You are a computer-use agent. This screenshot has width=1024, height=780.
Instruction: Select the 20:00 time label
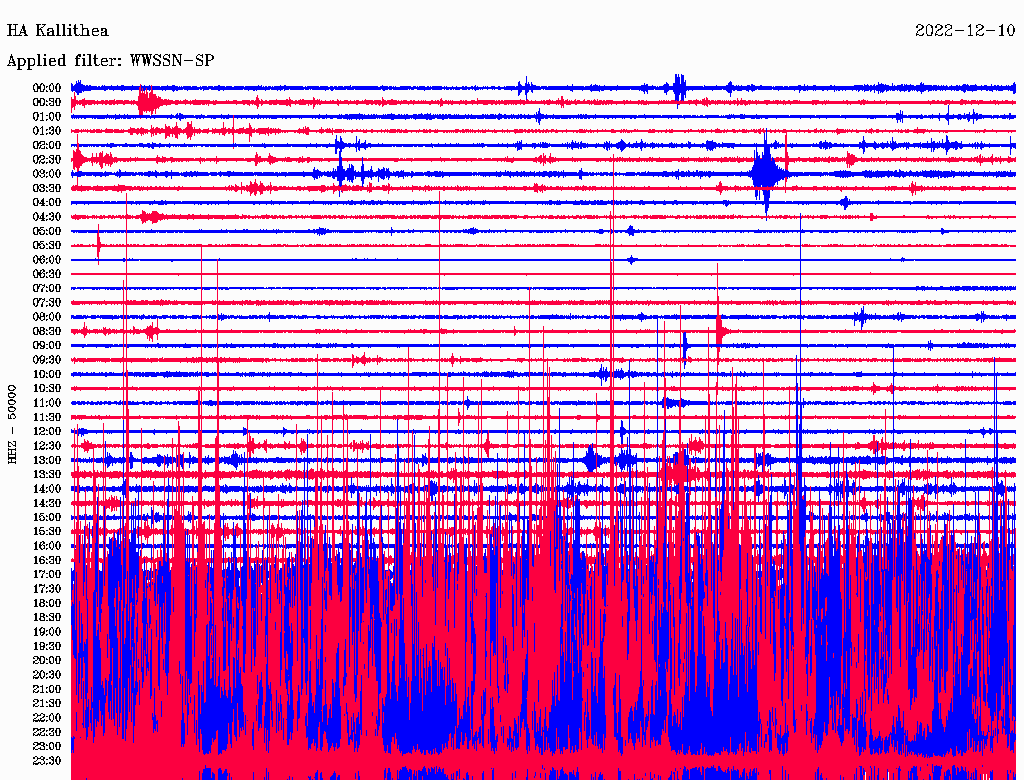(x=47, y=660)
